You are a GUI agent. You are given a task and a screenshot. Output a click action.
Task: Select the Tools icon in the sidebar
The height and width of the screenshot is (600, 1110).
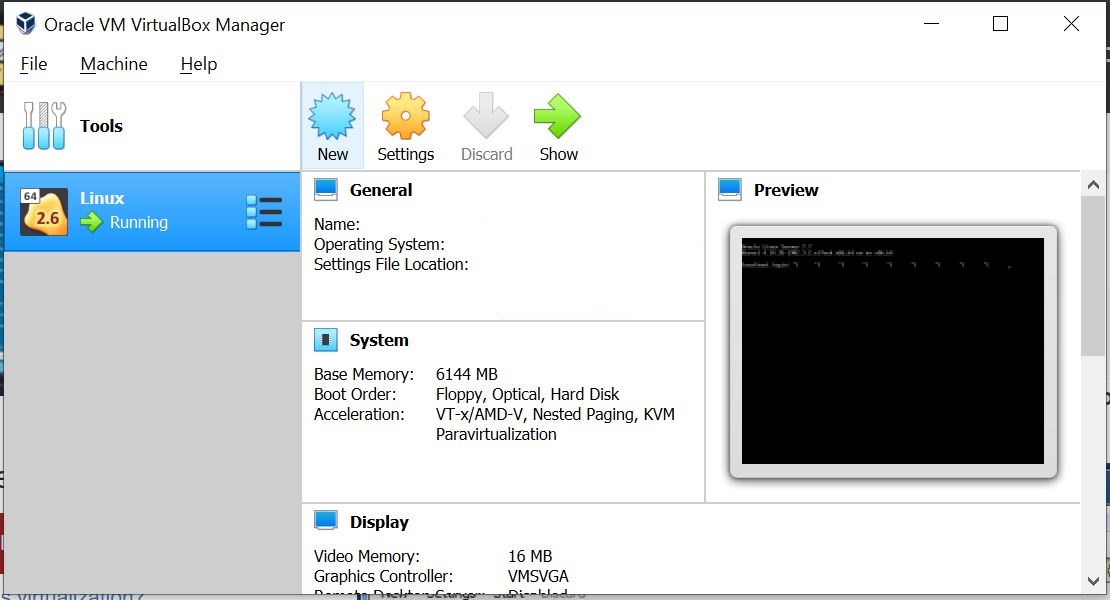(x=43, y=126)
